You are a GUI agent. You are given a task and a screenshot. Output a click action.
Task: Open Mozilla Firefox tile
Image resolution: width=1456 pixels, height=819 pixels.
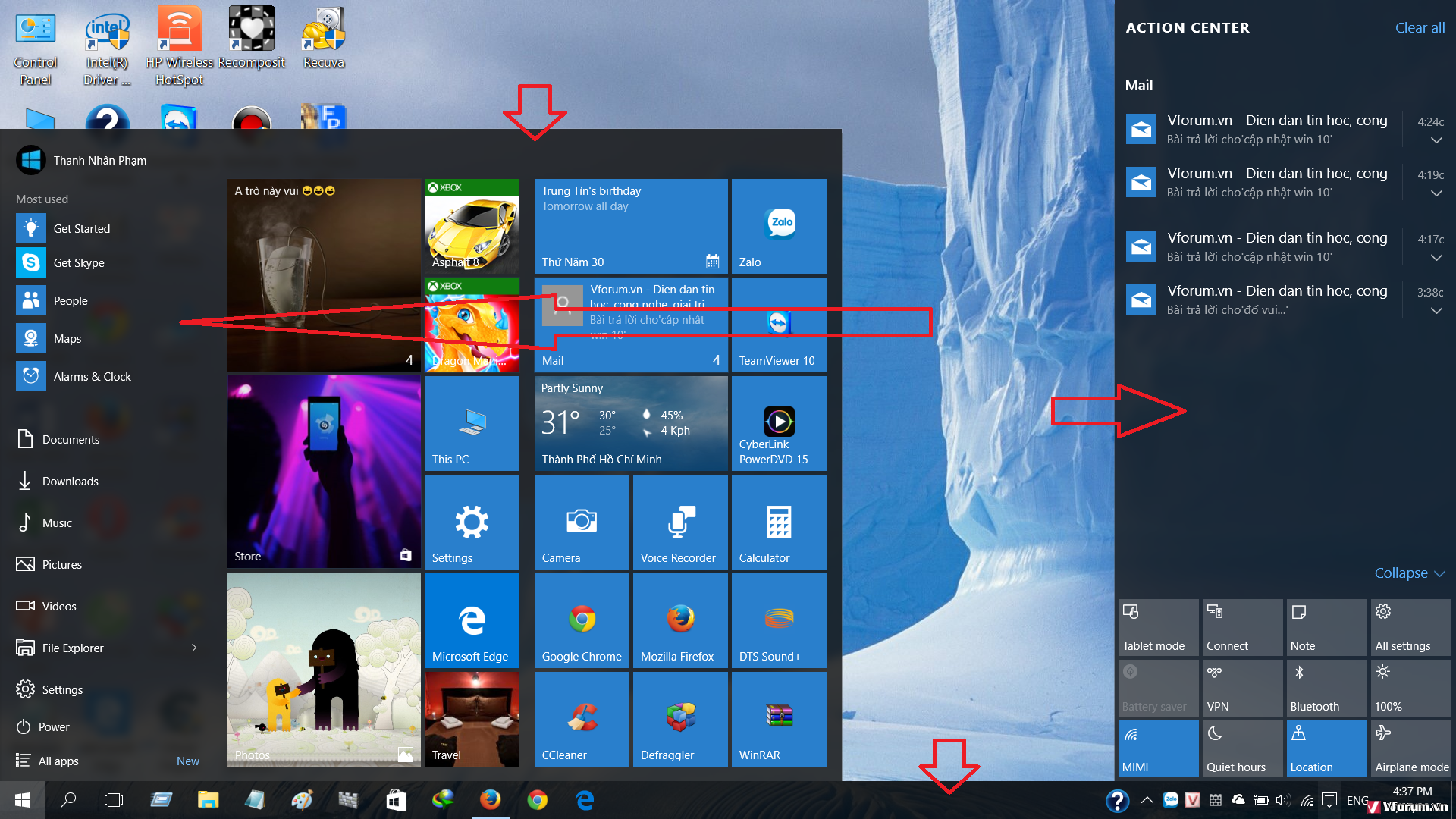tap(680, 620)
